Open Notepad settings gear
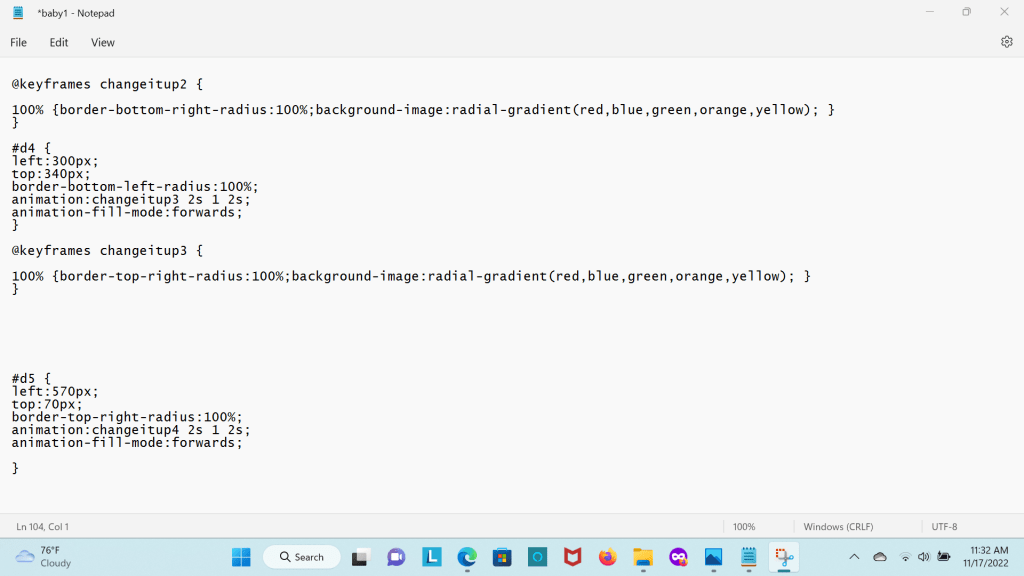The width and height of the screenshot is (1024, 576). (x=1006, y=42)
